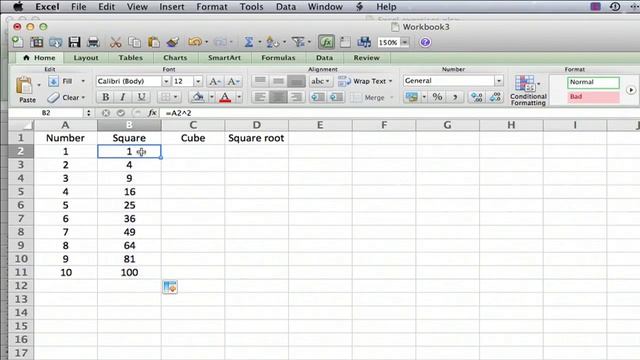Click the Clear eraser icon

53,98
